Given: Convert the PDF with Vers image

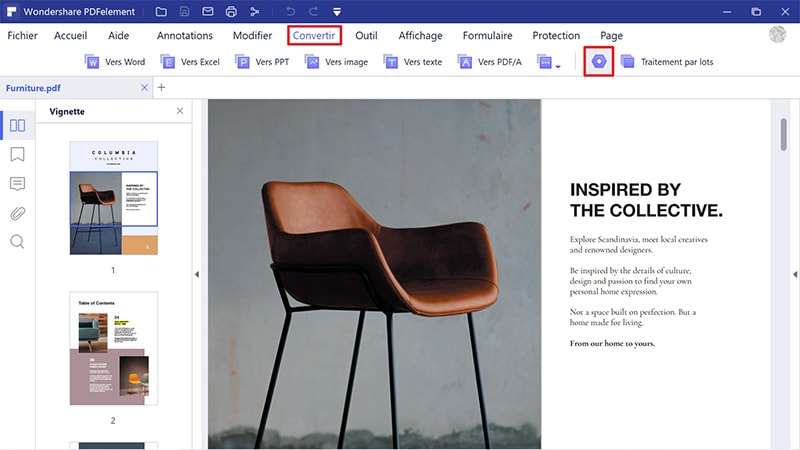Looking at the screenshot, I should tap(336, 62).
